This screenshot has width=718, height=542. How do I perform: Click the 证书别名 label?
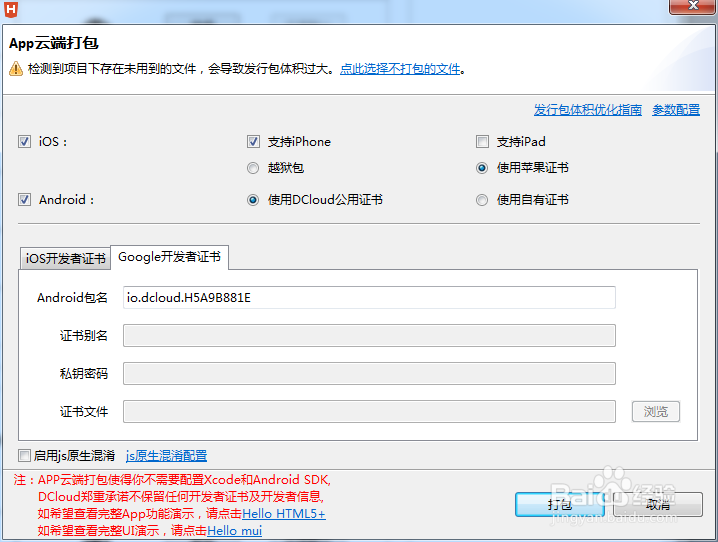pyautogui.click(x=84, y=336)
